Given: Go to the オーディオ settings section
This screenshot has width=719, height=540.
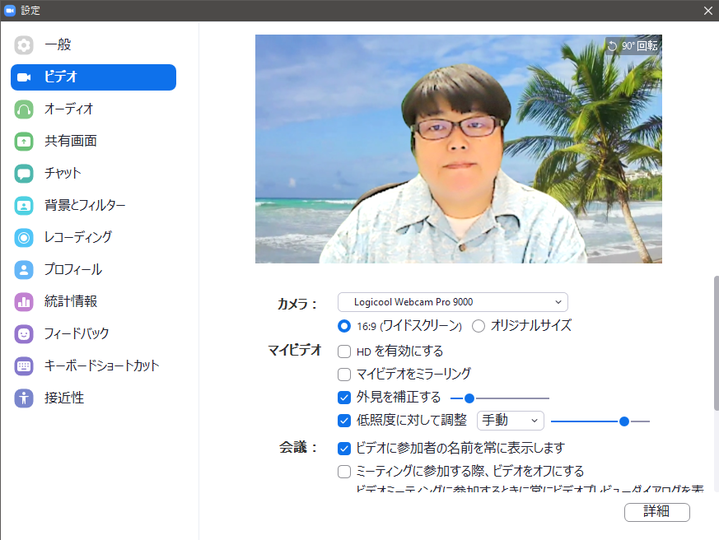Looking at the screenshot, I should pyautogui.click(x=93, y=109).
